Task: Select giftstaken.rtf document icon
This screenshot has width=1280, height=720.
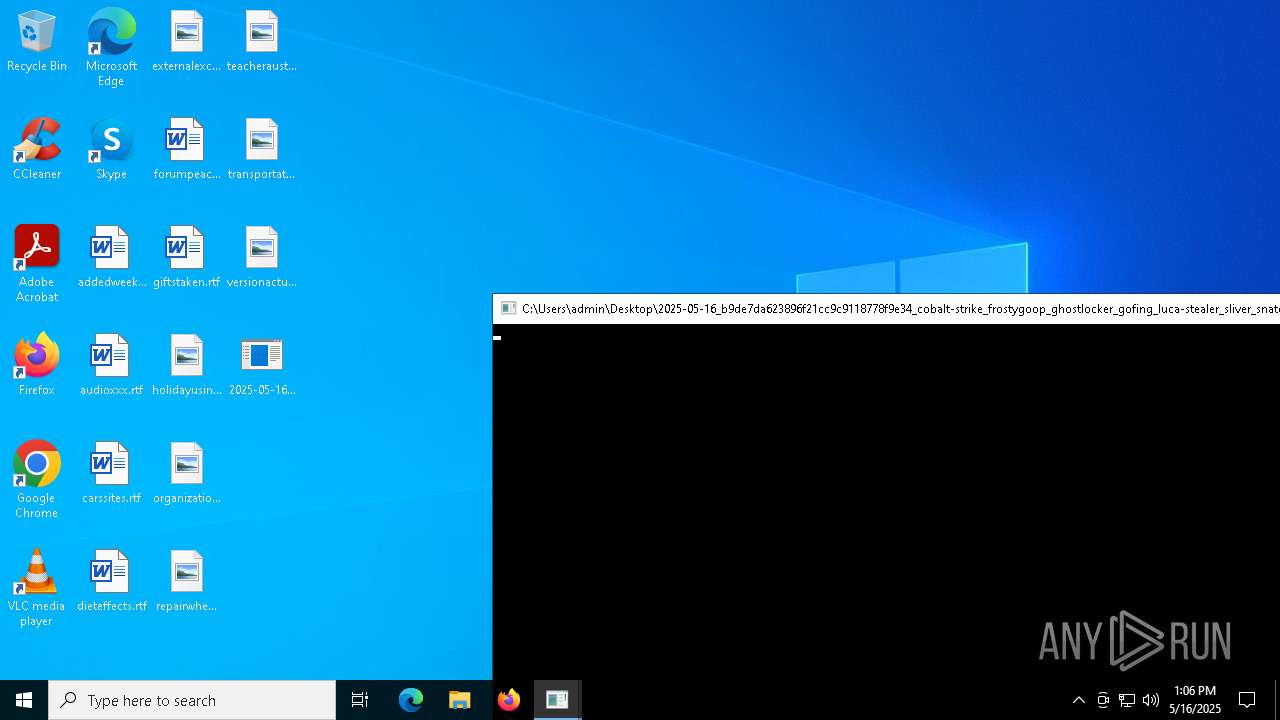Action: pyautogui.click(x=186, y=258)
